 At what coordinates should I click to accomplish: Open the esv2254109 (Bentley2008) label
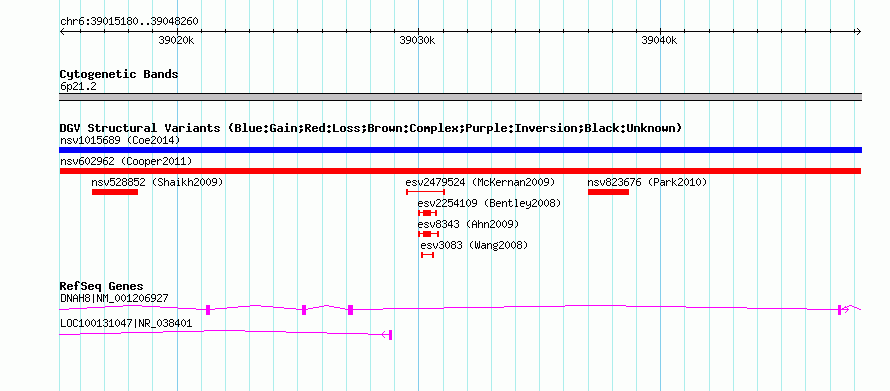pyautogui.click(x=489, y=203)
